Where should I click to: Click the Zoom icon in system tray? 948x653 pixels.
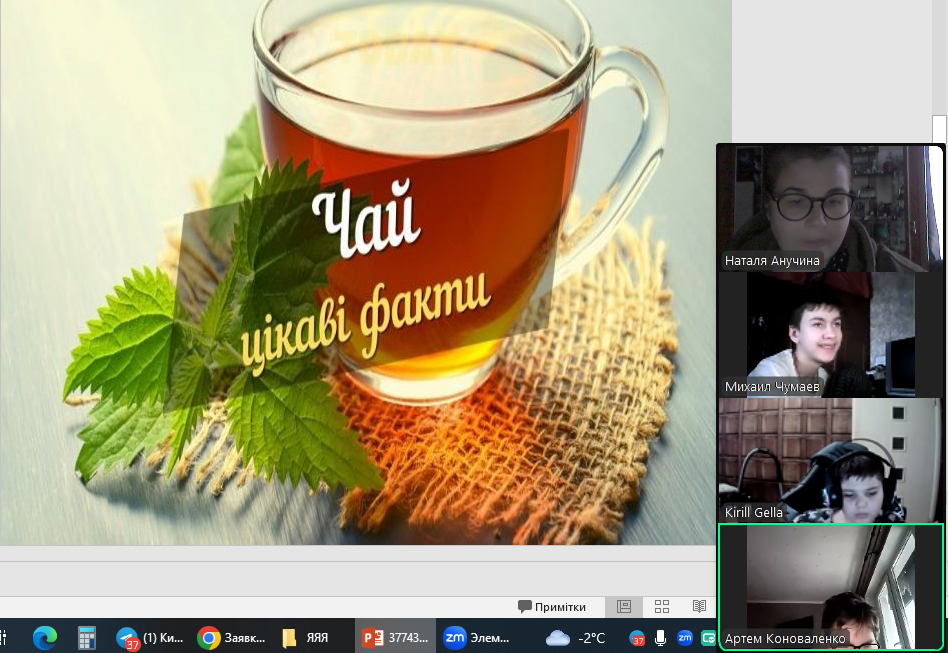[685, 637]
